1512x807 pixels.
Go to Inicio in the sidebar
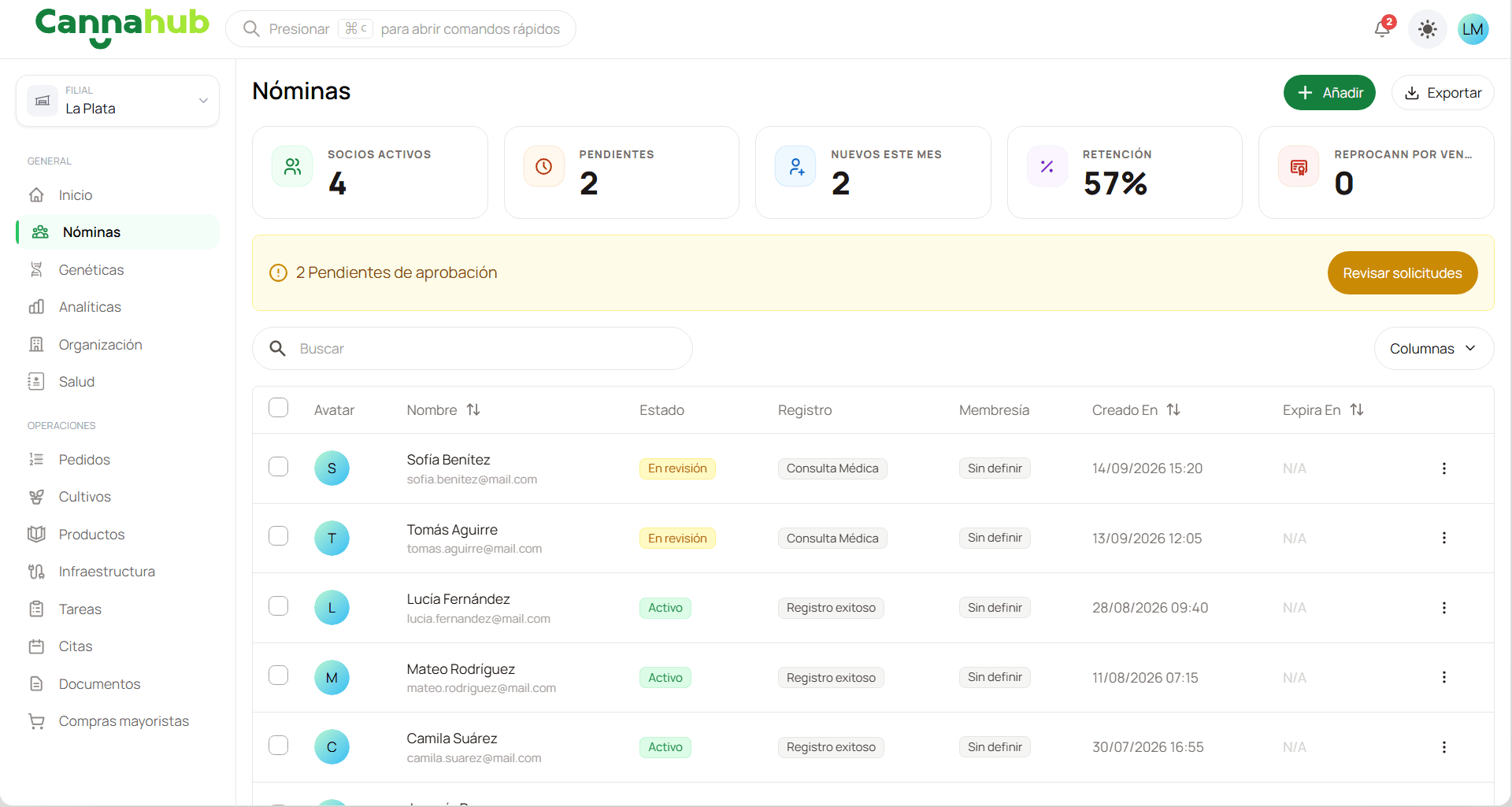click(117, 195)
